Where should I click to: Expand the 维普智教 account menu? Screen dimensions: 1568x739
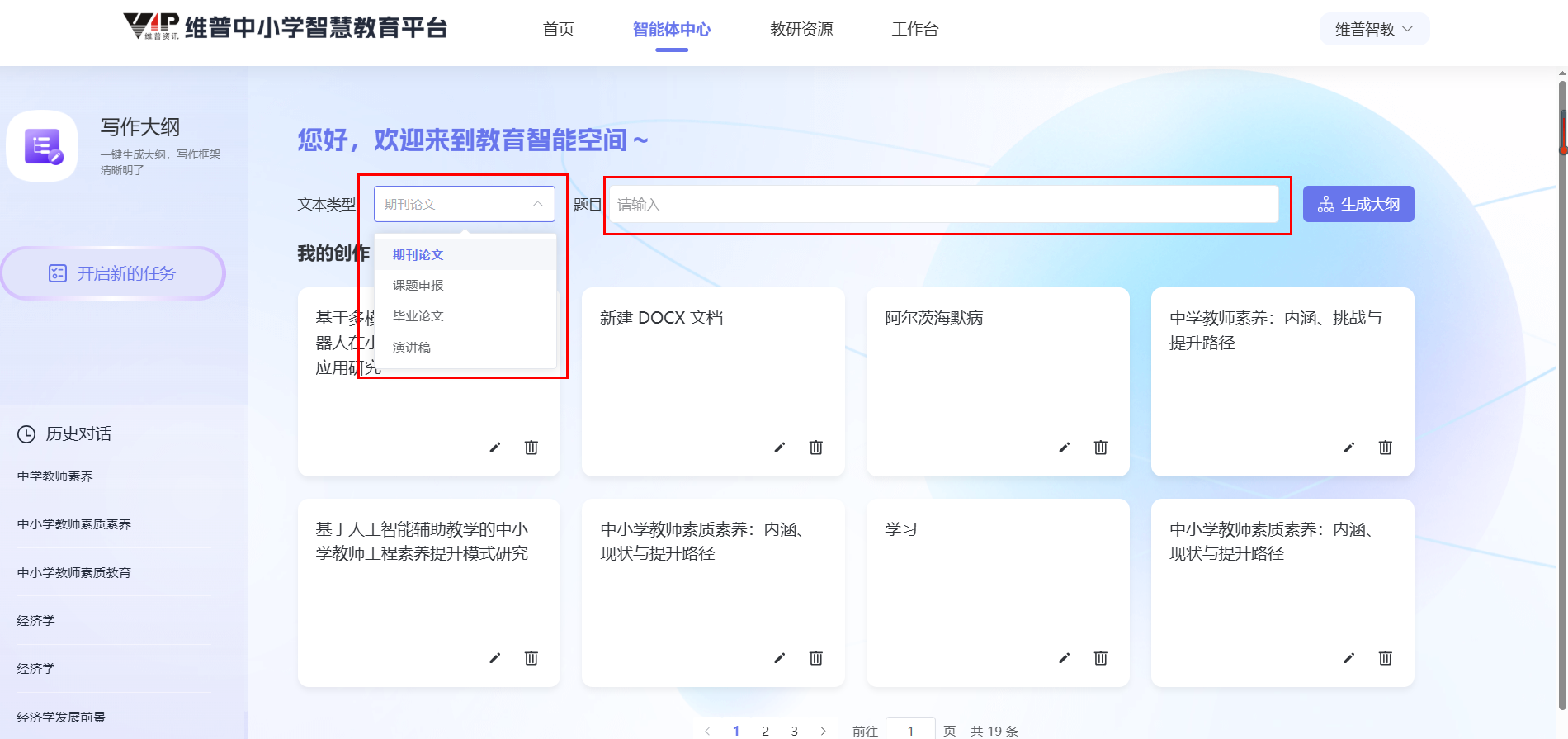[1374, 30]
